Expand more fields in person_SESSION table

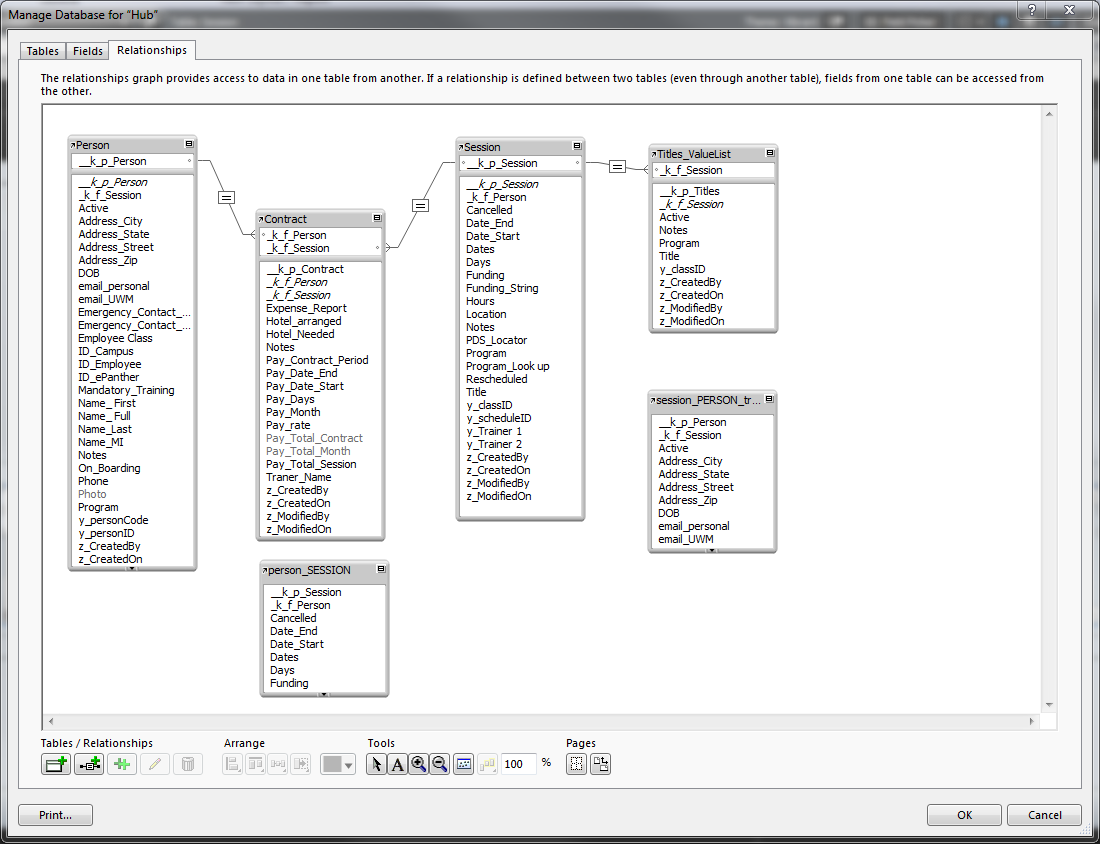click(x=323, y=694)
